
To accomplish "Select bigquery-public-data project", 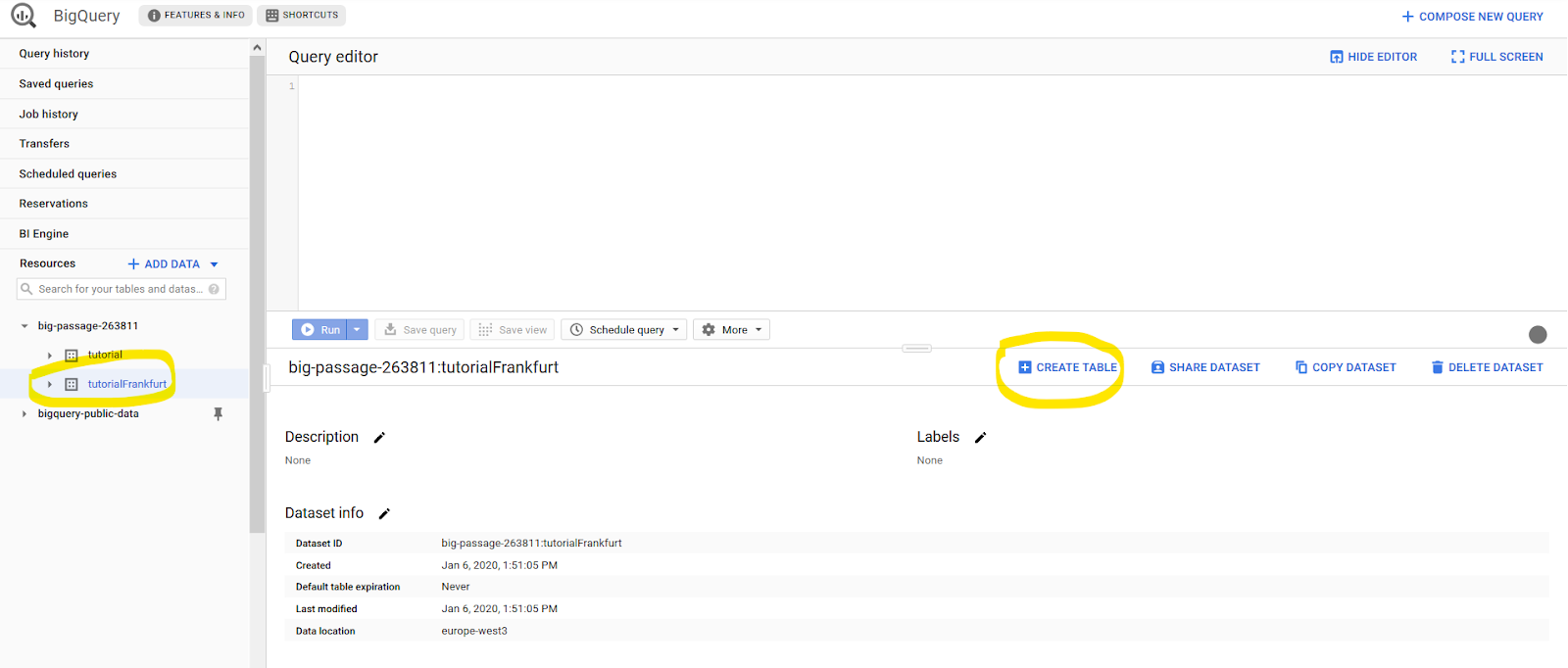I will click(x=88, y=414).
